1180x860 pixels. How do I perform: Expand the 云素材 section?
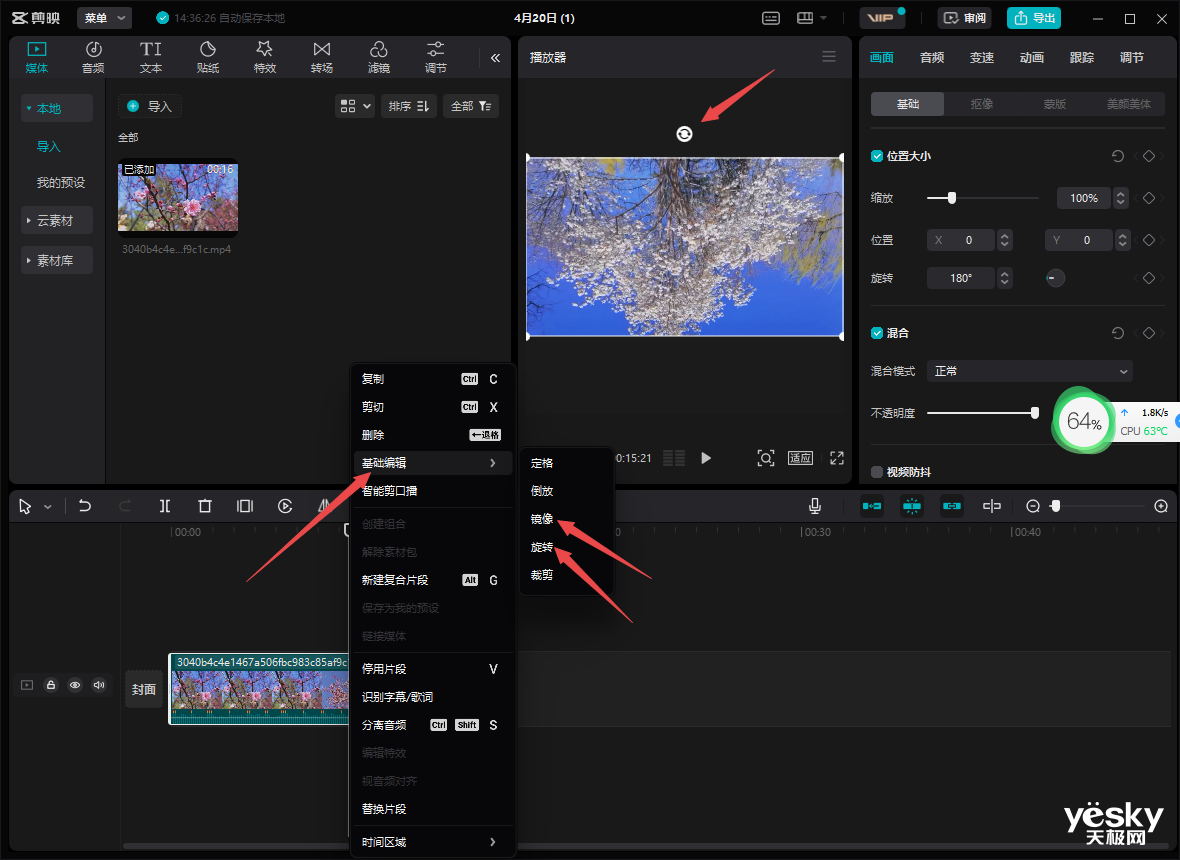pos(56,220)
